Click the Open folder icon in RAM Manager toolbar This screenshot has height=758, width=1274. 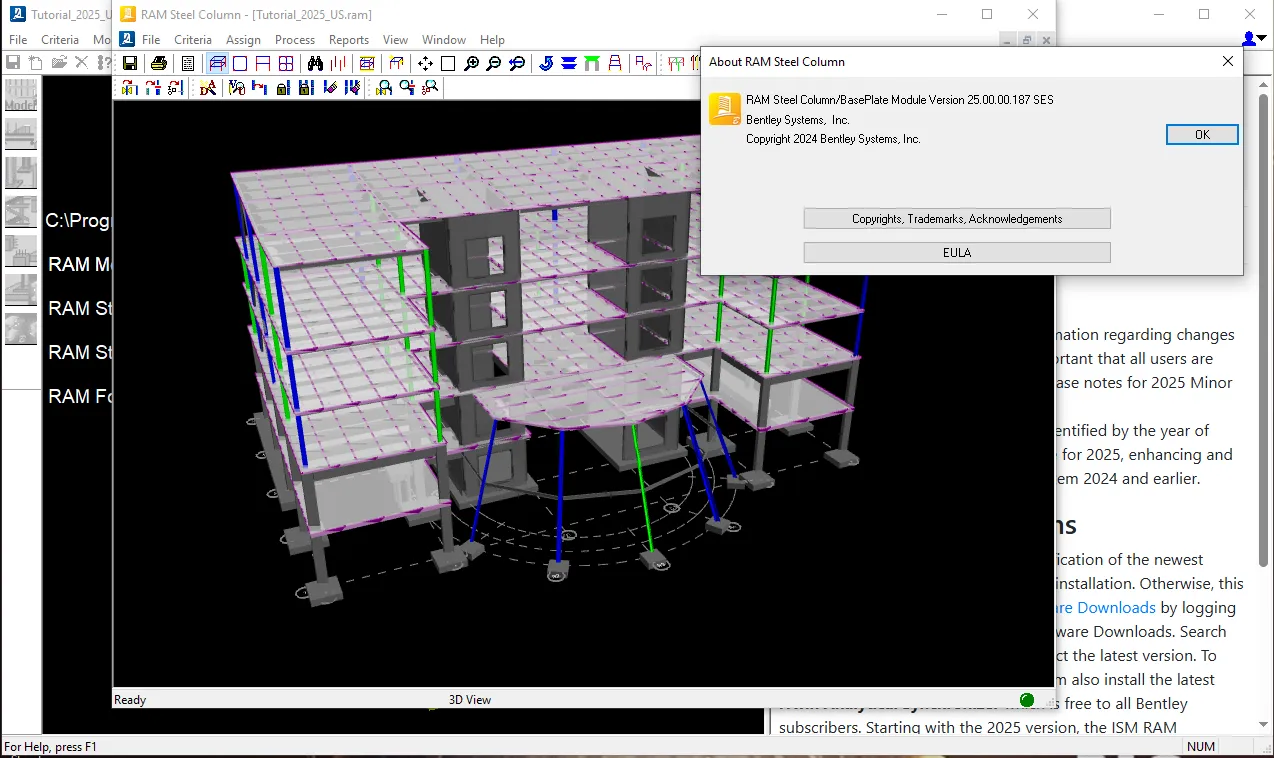[59, 62]
